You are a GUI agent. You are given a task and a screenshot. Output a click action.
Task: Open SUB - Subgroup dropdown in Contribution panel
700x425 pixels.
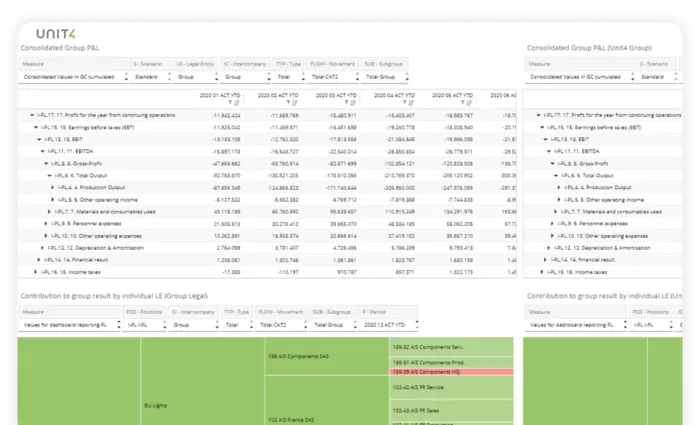[334, 325]
